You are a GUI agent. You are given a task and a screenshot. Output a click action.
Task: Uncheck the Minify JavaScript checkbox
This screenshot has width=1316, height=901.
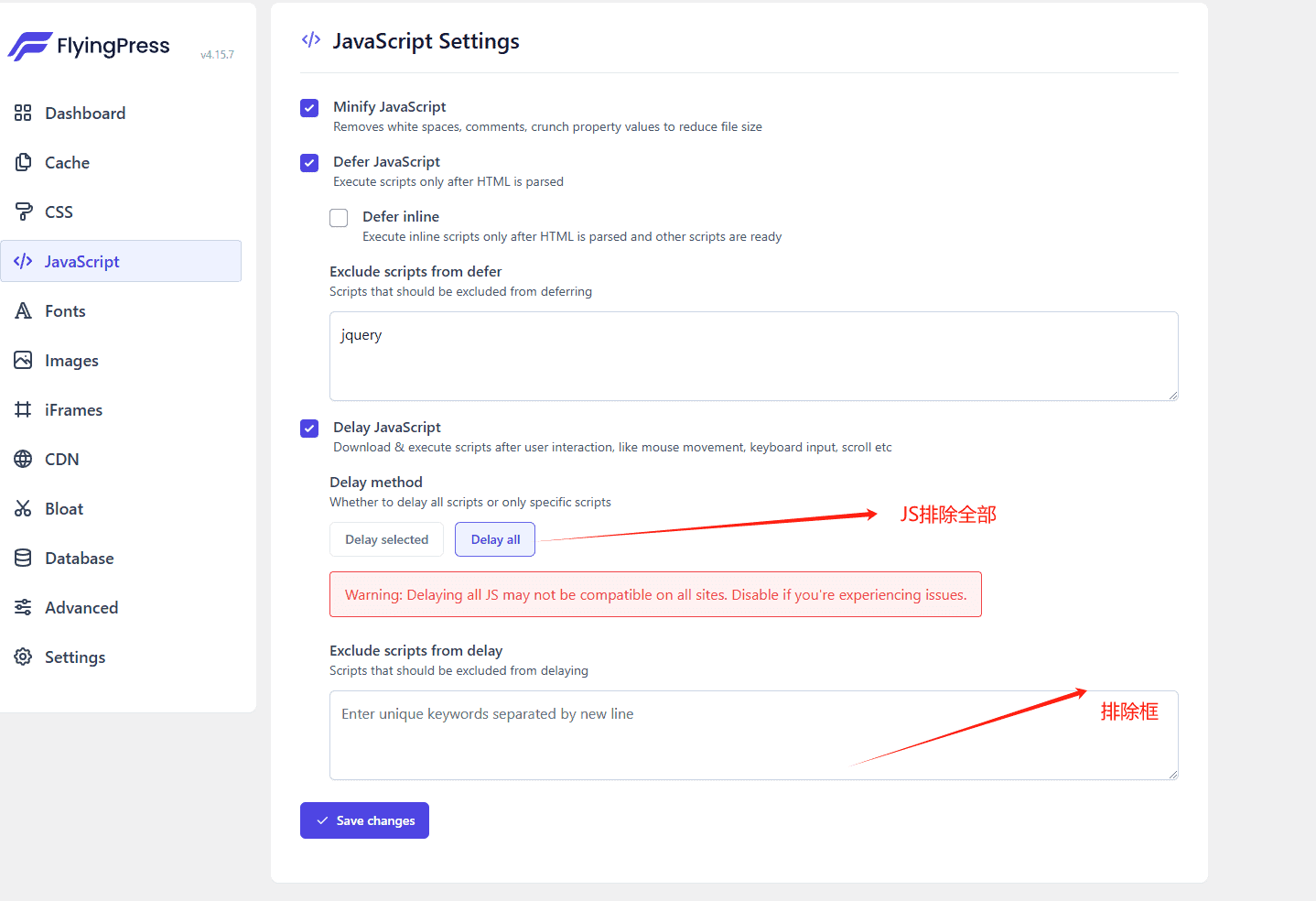[x=309, y=108]
